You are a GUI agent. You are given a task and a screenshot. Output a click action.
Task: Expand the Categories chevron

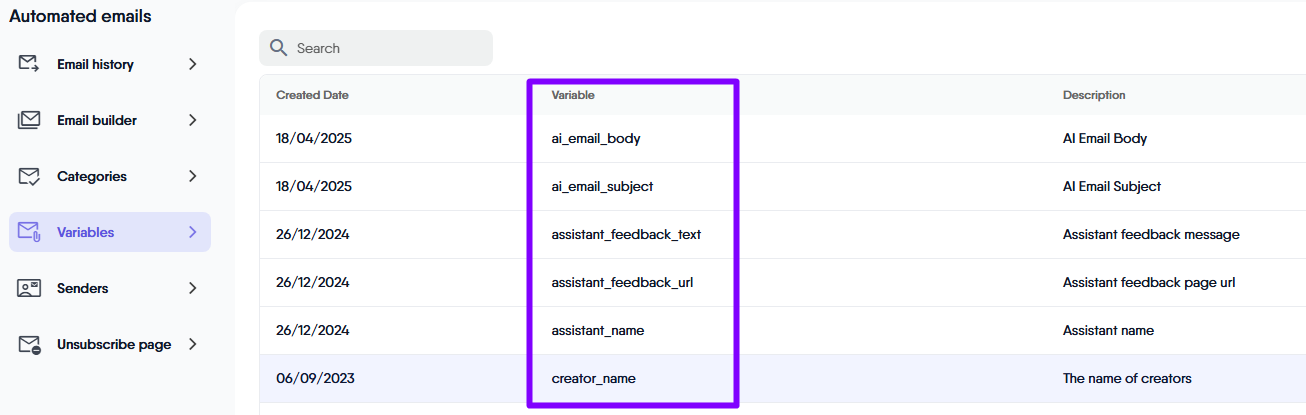193,176
